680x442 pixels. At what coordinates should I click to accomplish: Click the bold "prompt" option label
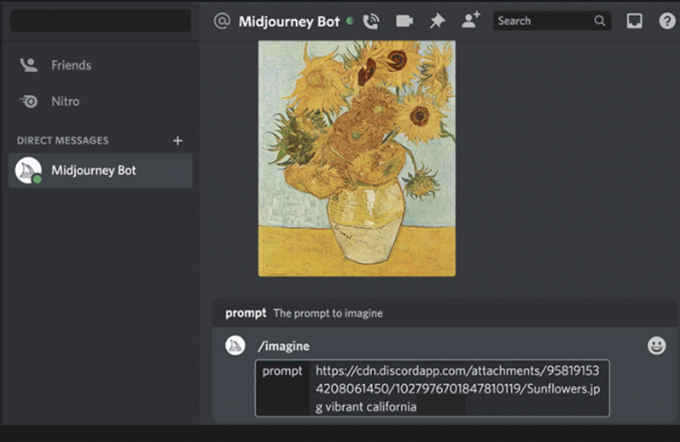click(x=245, y=313)
